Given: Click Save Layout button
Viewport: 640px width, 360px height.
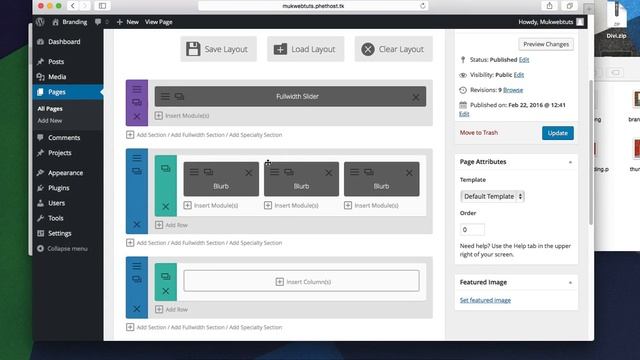Looking at the screenshot, I should (218, 49).
